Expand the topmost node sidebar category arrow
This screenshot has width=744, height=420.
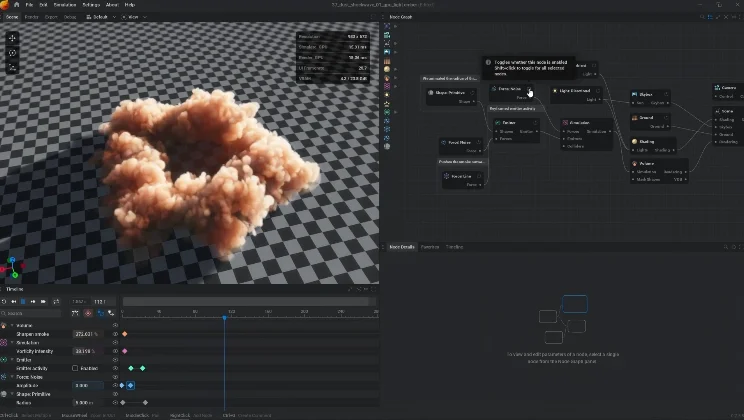(395, 27)
